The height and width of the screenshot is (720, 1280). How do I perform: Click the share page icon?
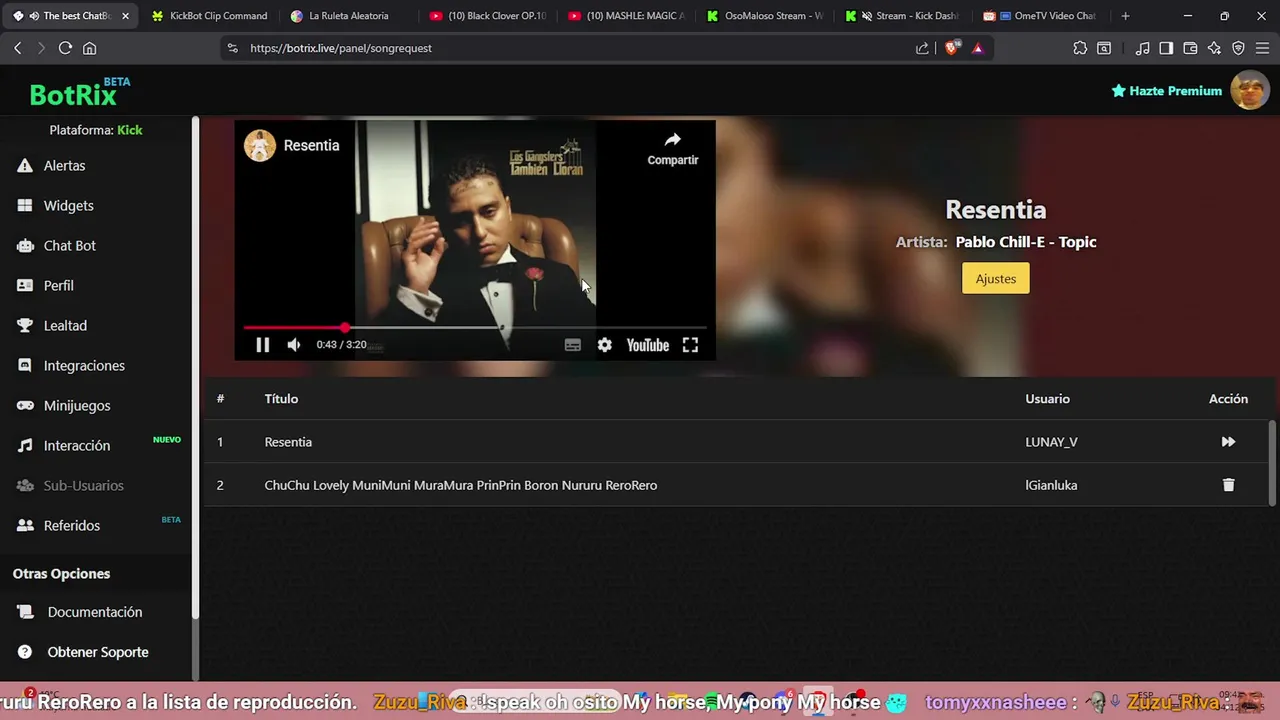point(922,48)
